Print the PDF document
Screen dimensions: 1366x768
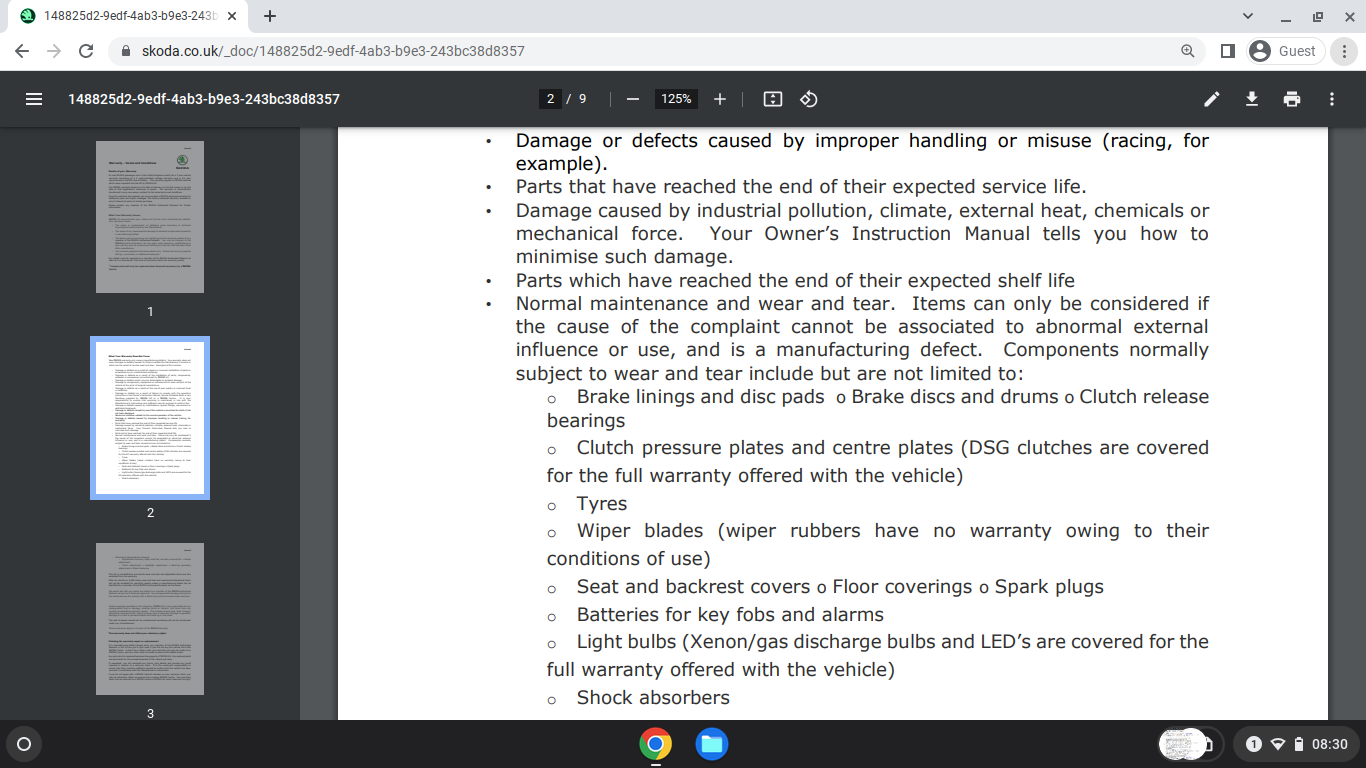point(1292,99)
